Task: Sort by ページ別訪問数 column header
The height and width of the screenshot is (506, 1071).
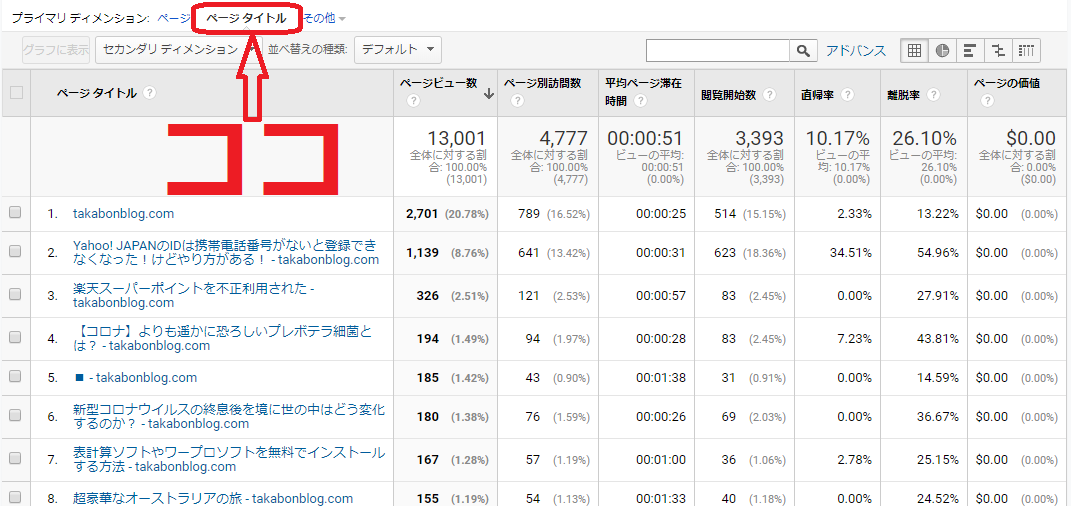Action: pyautogui.click(x=542, y=83)
